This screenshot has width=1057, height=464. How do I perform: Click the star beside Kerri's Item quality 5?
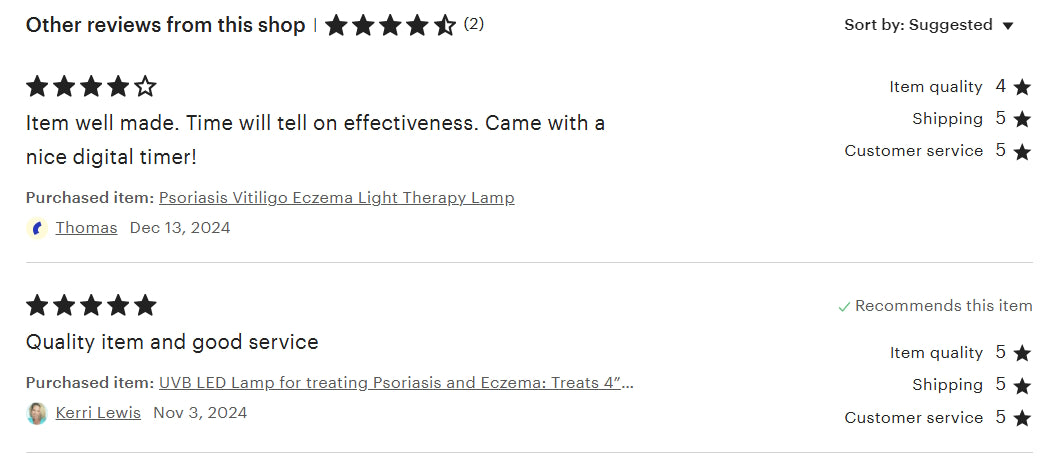pos(1022,354)
